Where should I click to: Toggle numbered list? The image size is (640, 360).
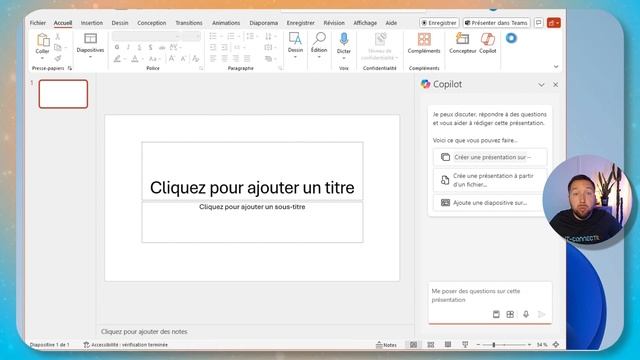(231, 36)
